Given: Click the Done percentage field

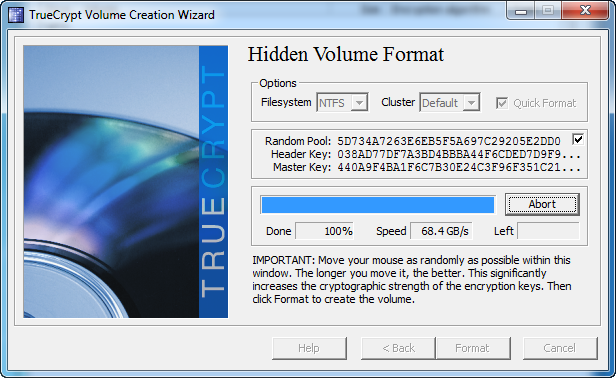Looking at the screenshot, I should tap(324, 231).
